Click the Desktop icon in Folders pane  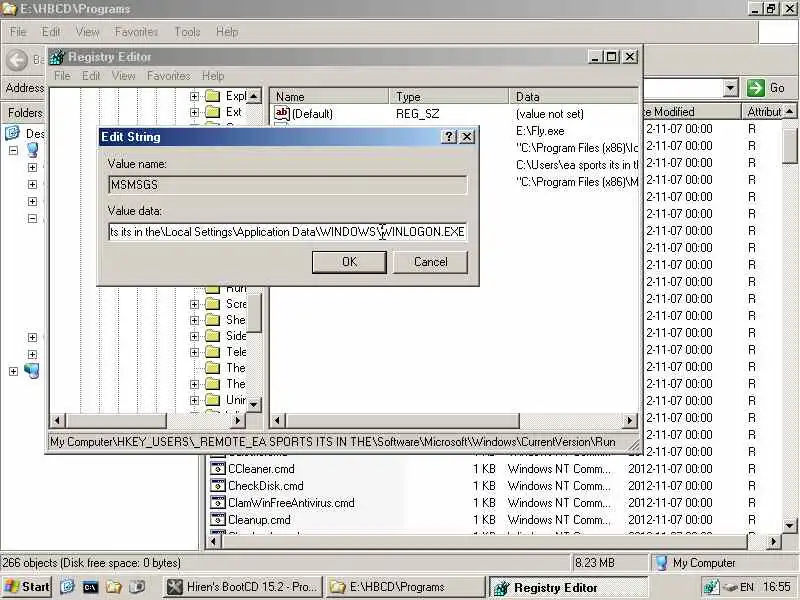(x=12, y=133)
